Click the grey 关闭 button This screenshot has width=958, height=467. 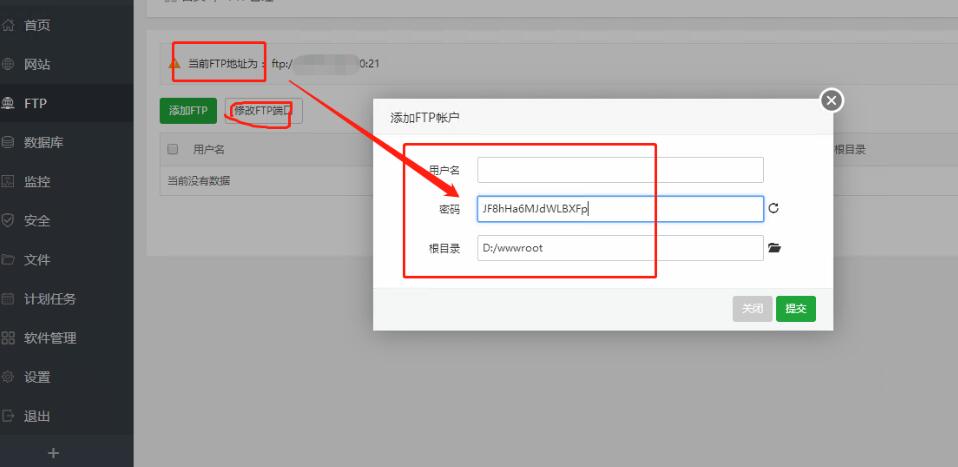[753, 309]
